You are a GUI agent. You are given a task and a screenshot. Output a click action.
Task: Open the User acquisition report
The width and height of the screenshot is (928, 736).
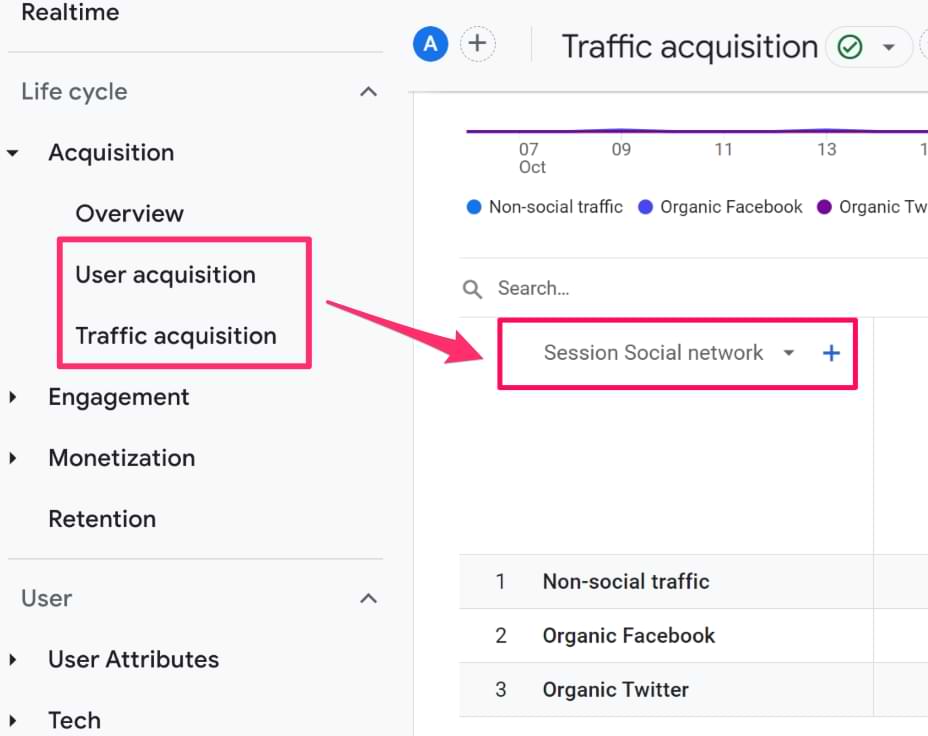(x=165, y=275)
